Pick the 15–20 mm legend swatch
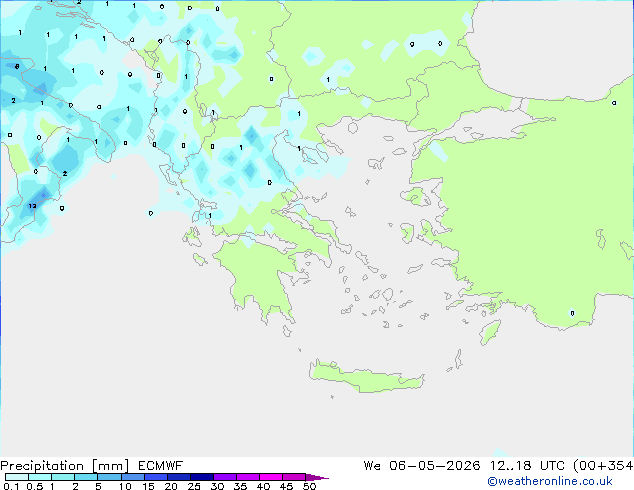The width and height of the screenshot is (634, 490). pyautogui.click(x=155, y=477)
